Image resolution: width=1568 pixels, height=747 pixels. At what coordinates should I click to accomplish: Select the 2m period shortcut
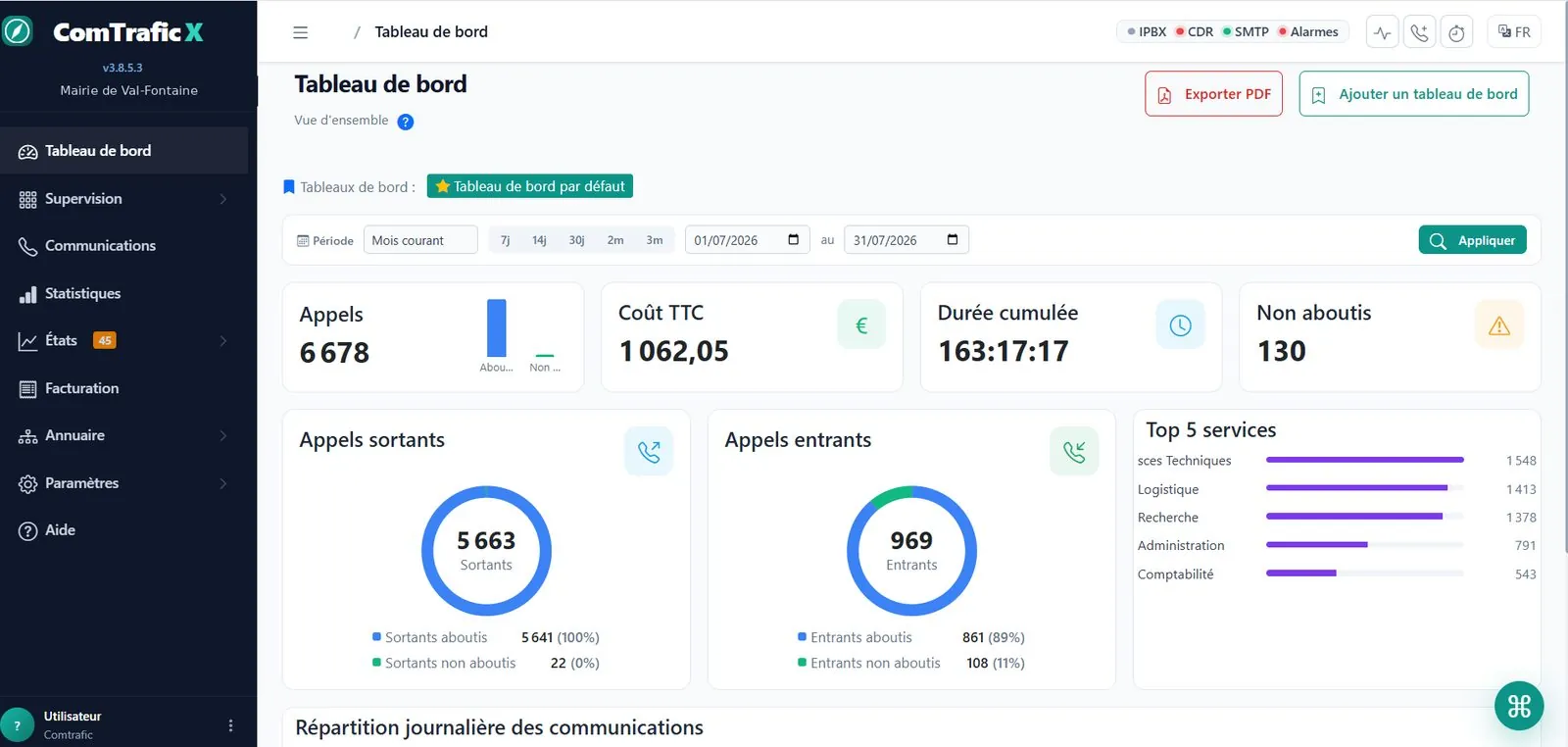615,240
